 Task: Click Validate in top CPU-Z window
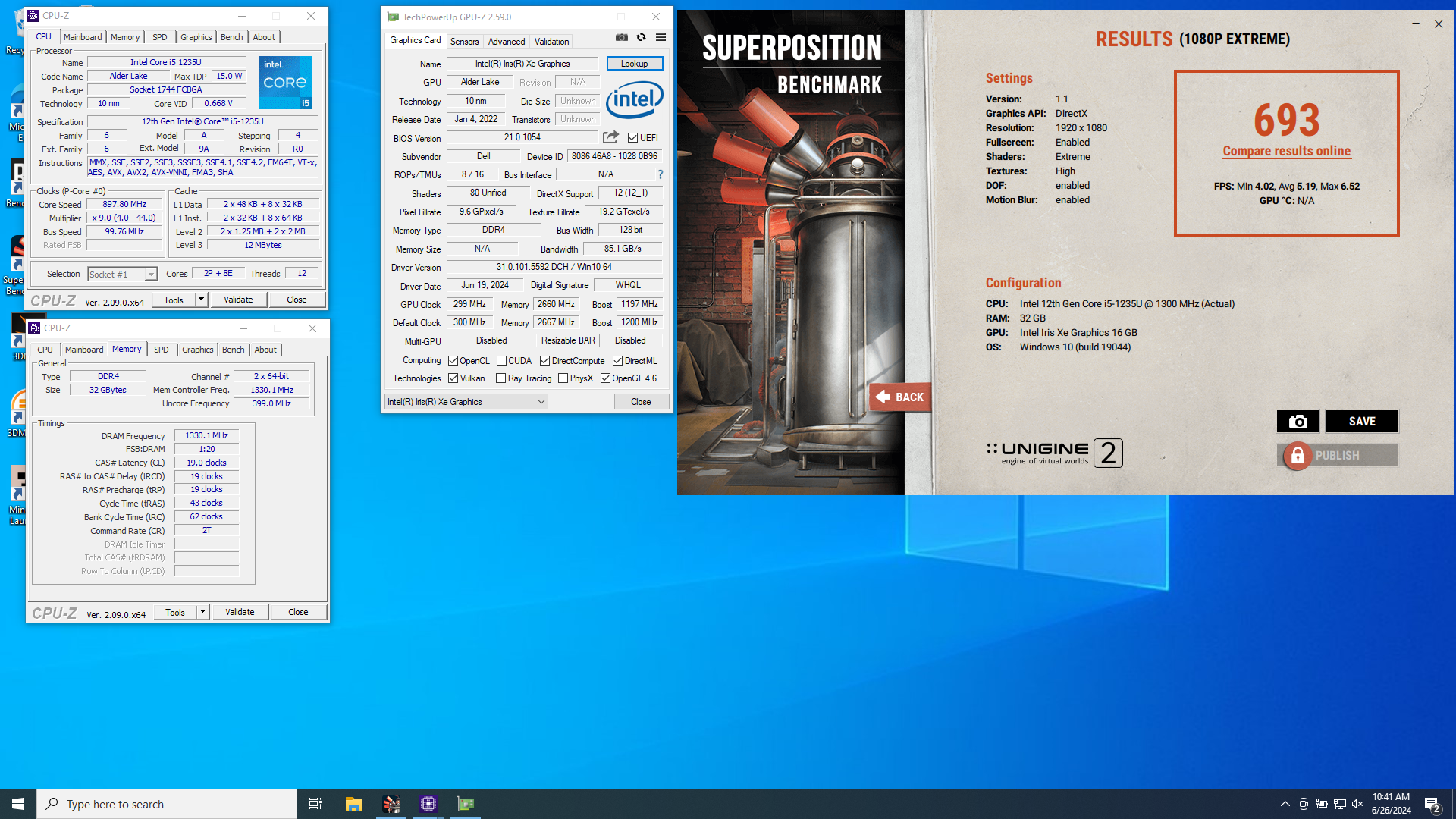click(238, 300)
